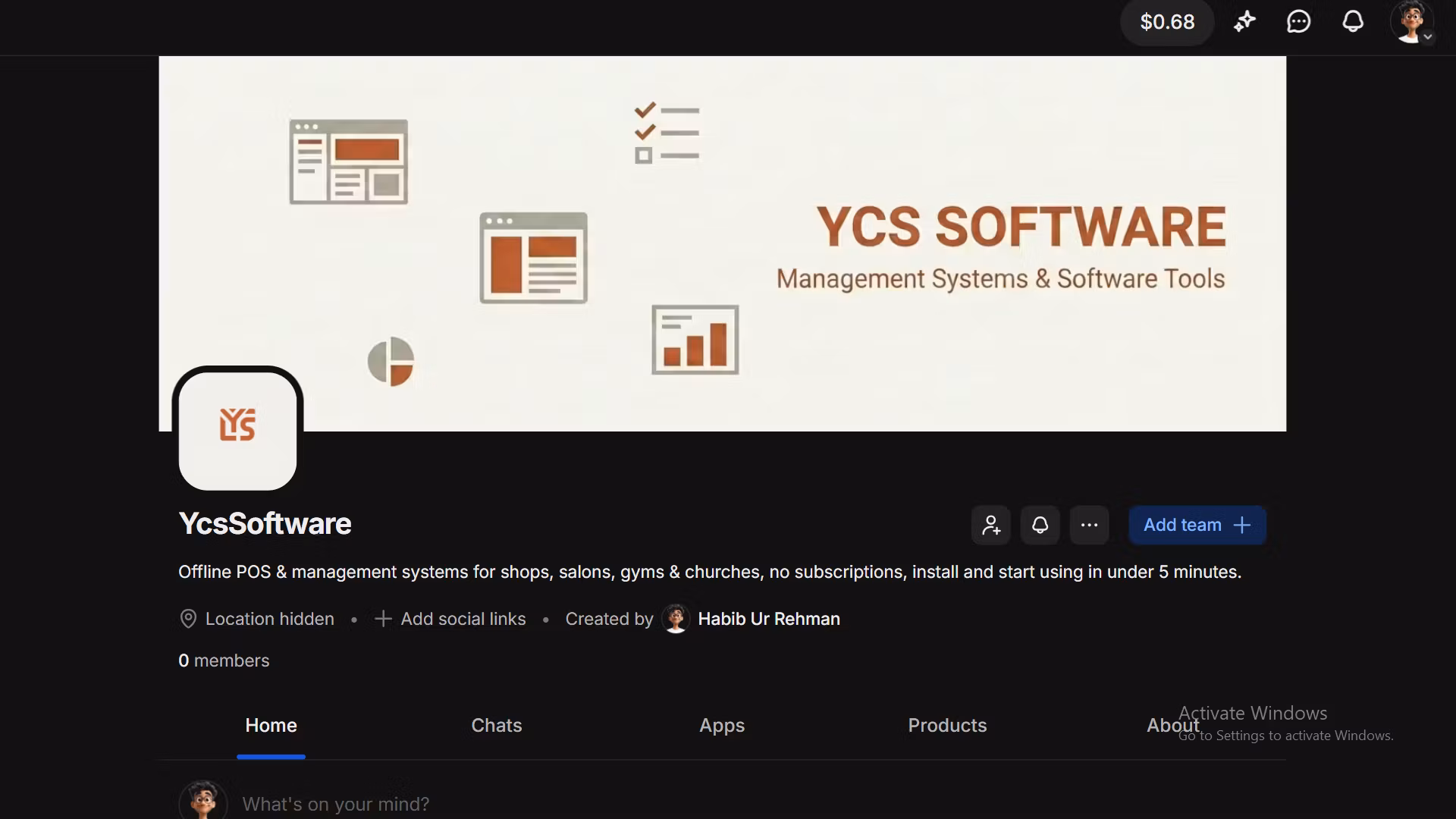Open the About tab
1456x819 pixels.
pos(1172,726)
